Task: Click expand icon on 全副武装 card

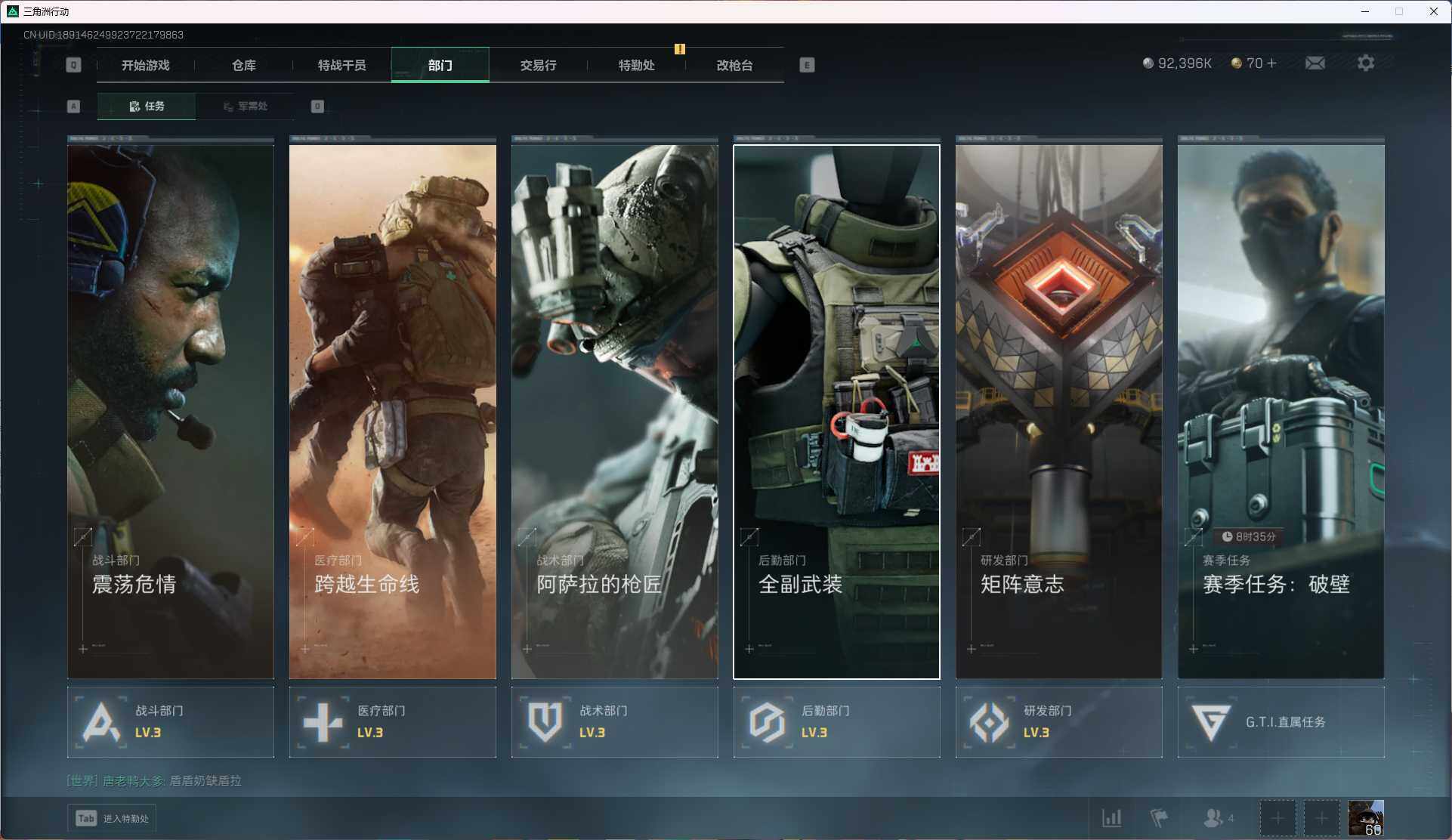Action: [x=749, y=536]
